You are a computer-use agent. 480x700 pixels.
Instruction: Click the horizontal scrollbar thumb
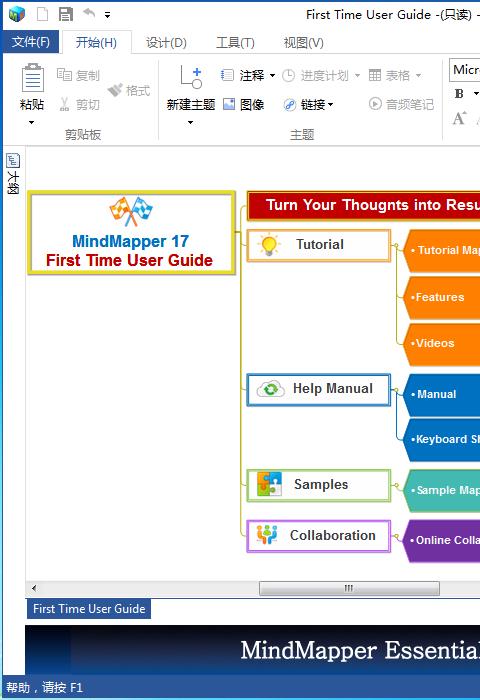coord(349,588)
